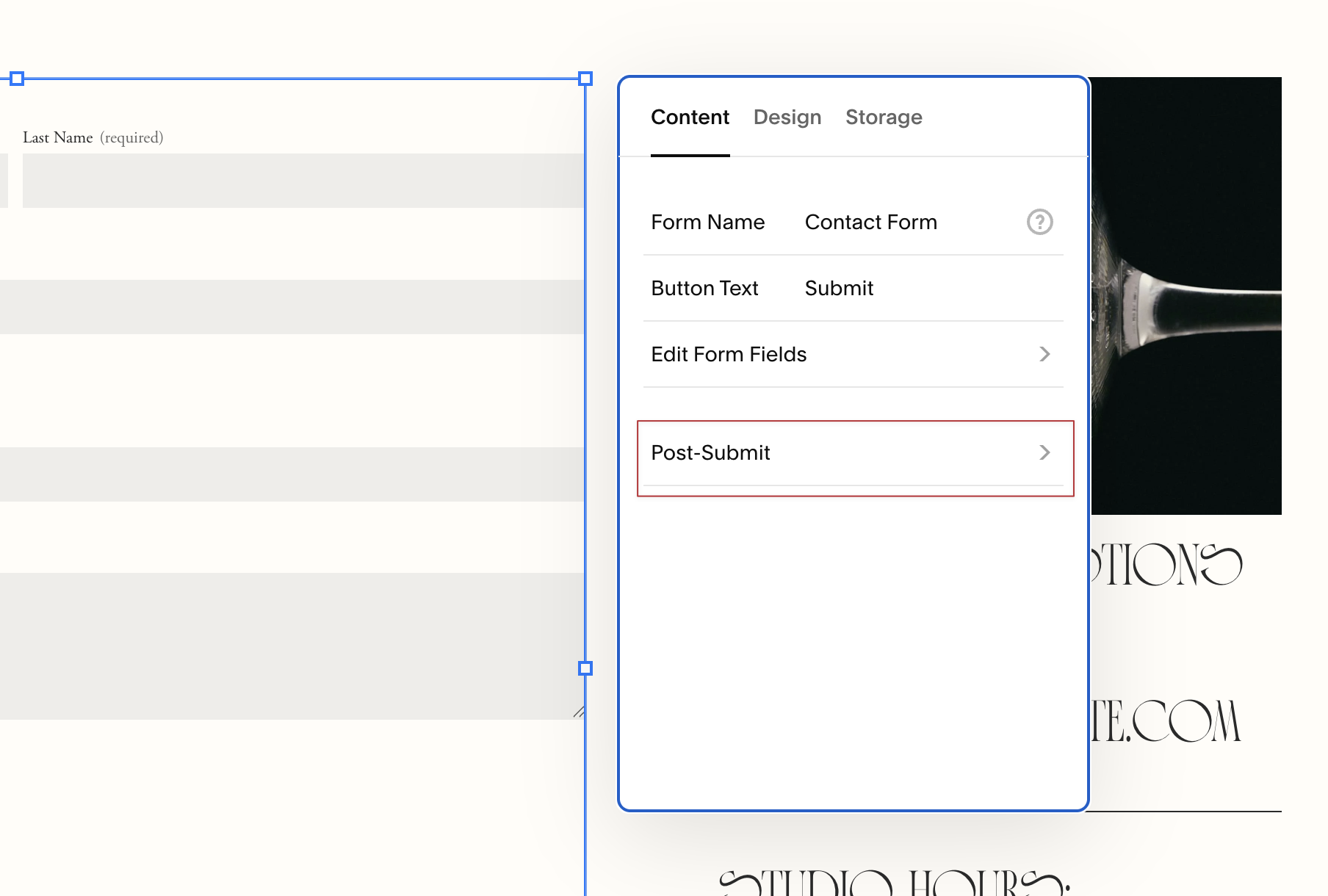
Task: Switch to the Content tab
Action: [x=690, y=118]
